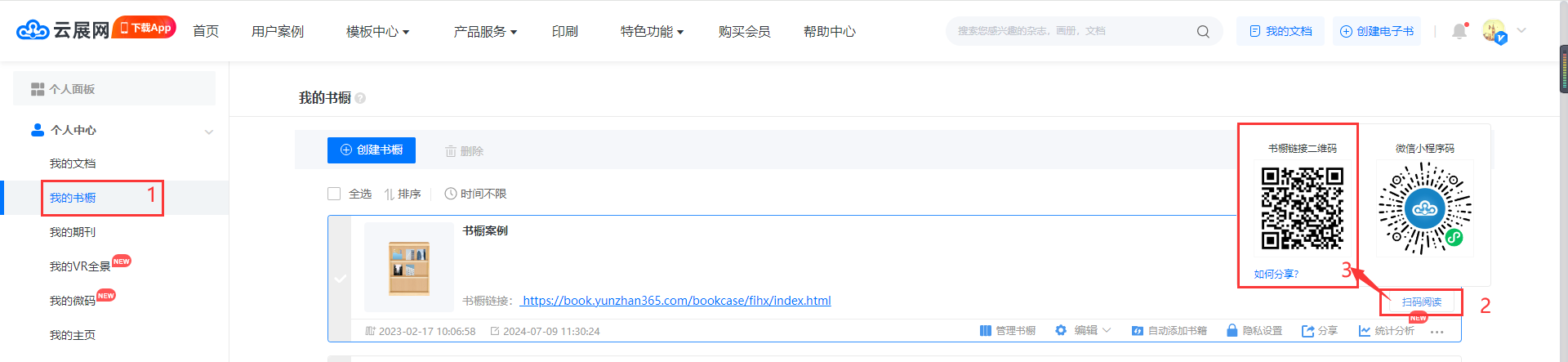
Task: Open the 下载App download badge
Action: (x=145, y=28)
